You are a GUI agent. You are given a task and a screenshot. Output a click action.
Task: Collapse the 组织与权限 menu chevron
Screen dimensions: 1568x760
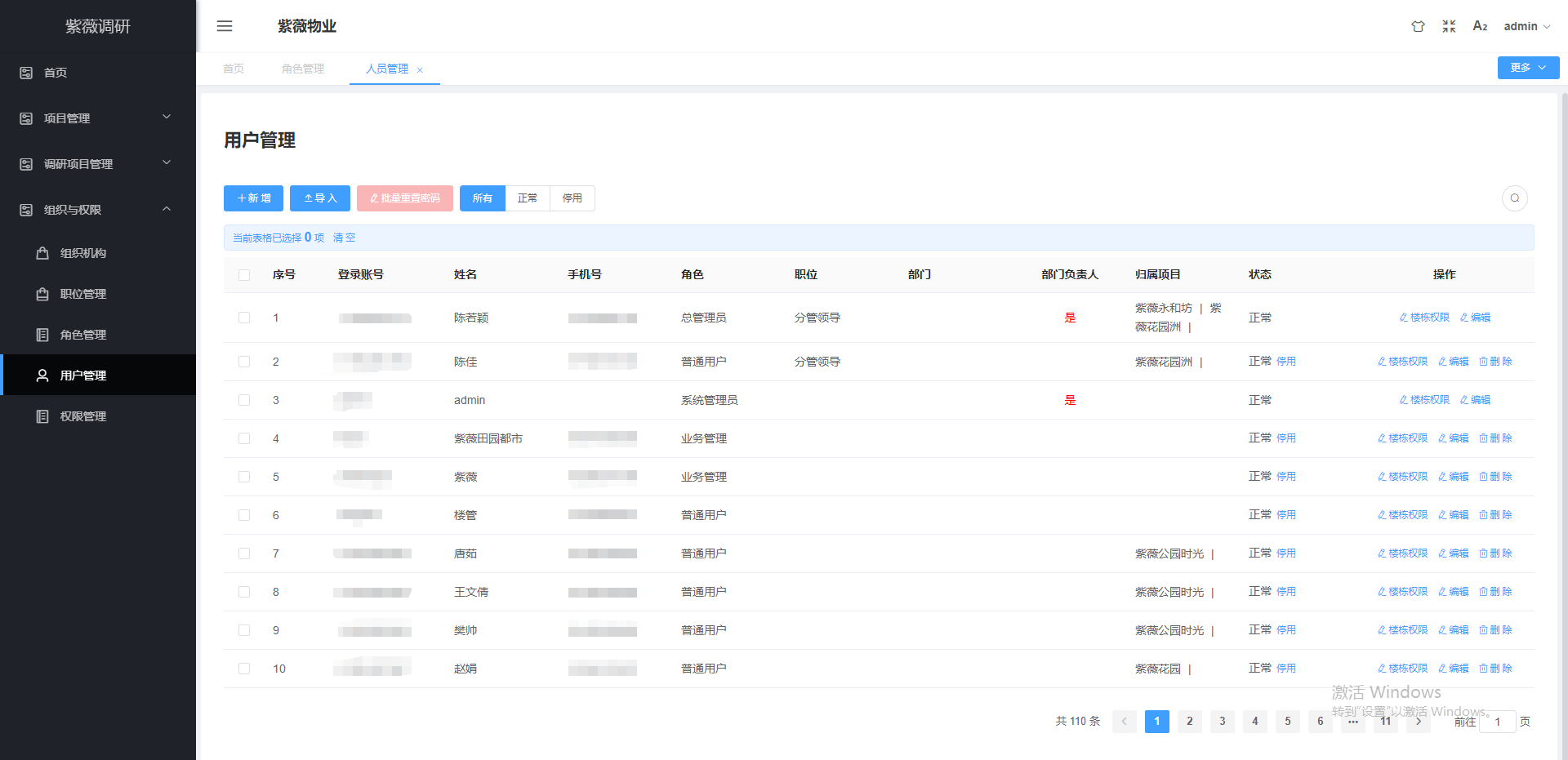(x=167, y=209)
